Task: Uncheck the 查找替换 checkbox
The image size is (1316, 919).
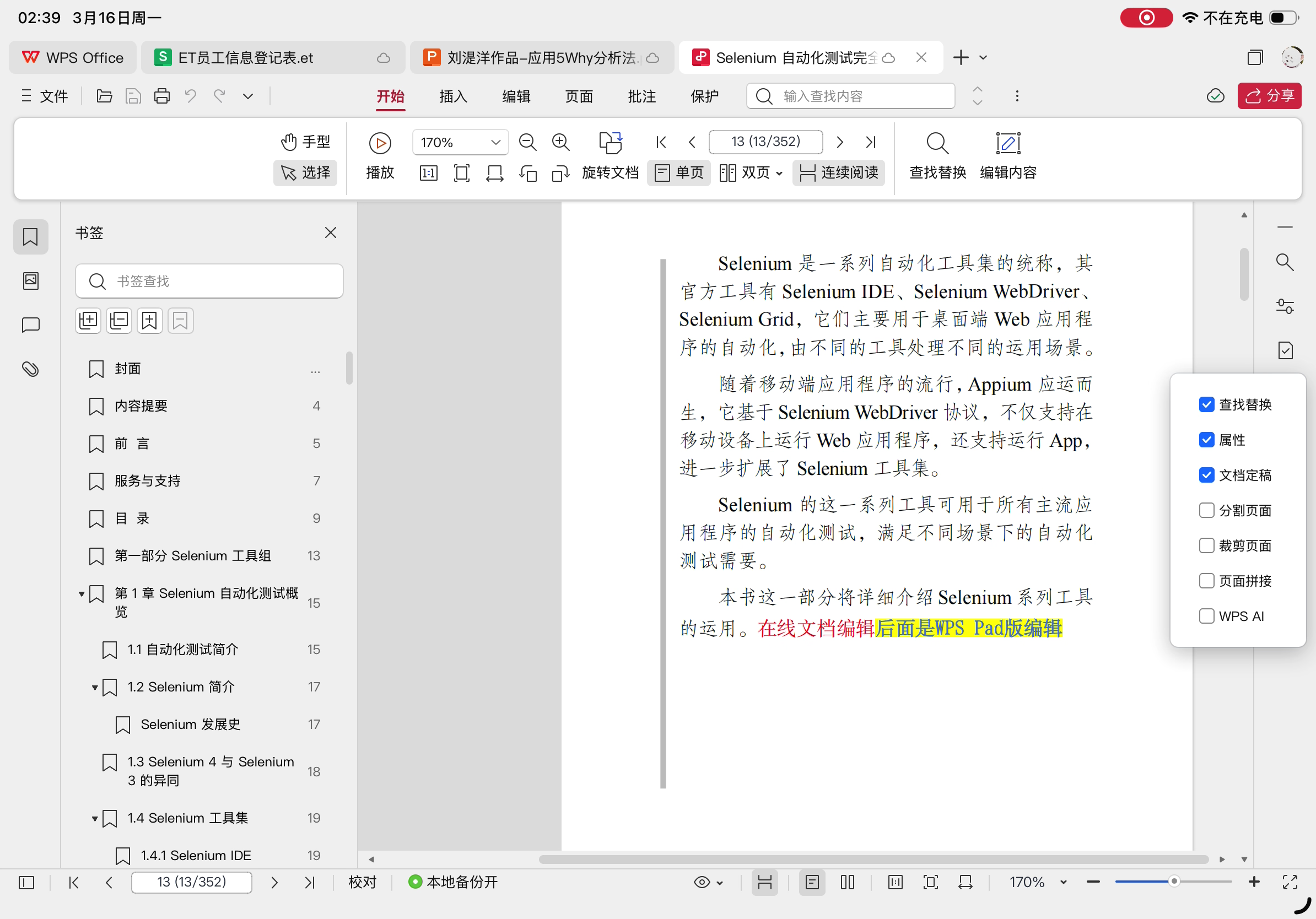Action: pos(1206,404)
